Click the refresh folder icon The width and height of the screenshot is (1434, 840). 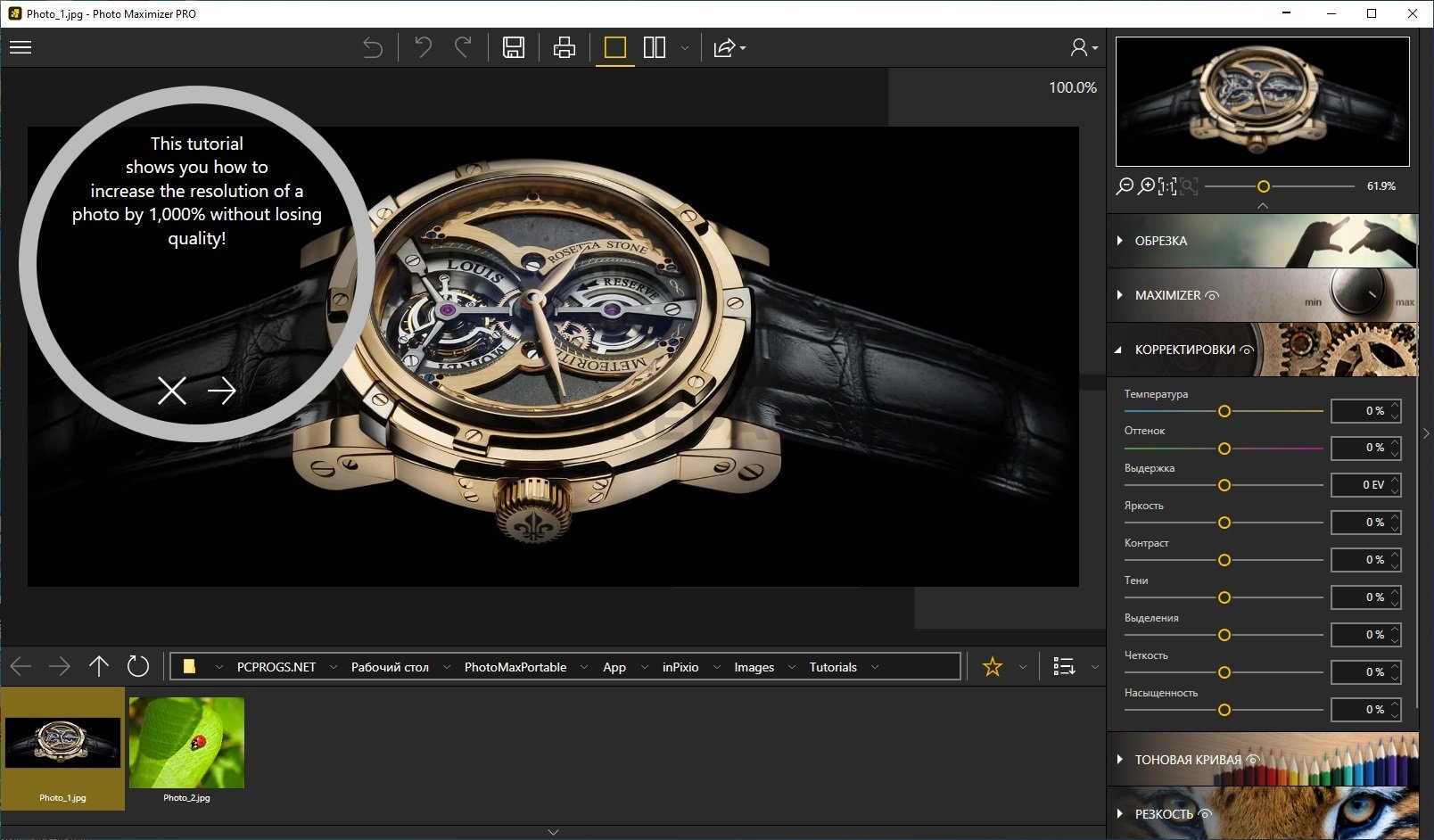pyautogui.click(x=137, y=666)
